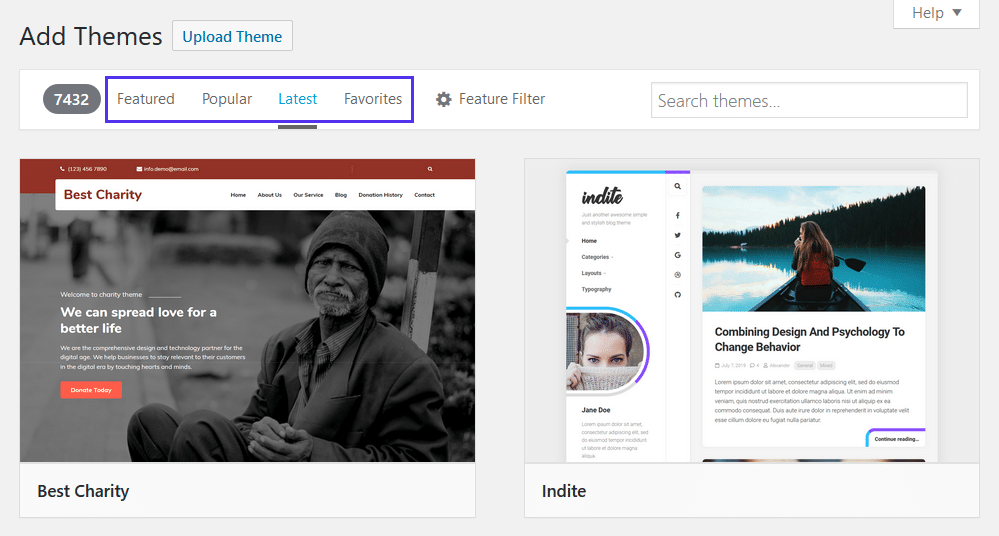Viewport: 999px width, 536px height.
Task: Click the Donate Today button in preview
Action: pos(91,390)
